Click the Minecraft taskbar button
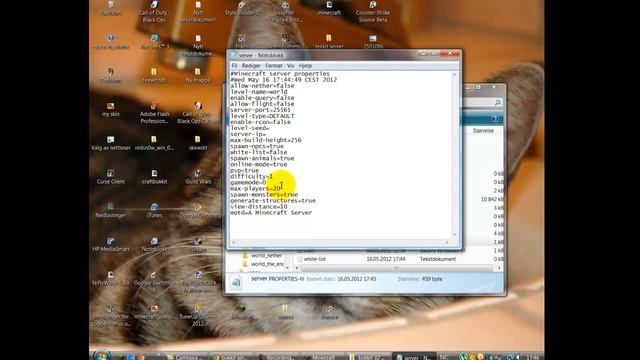 tap(322, 357)
